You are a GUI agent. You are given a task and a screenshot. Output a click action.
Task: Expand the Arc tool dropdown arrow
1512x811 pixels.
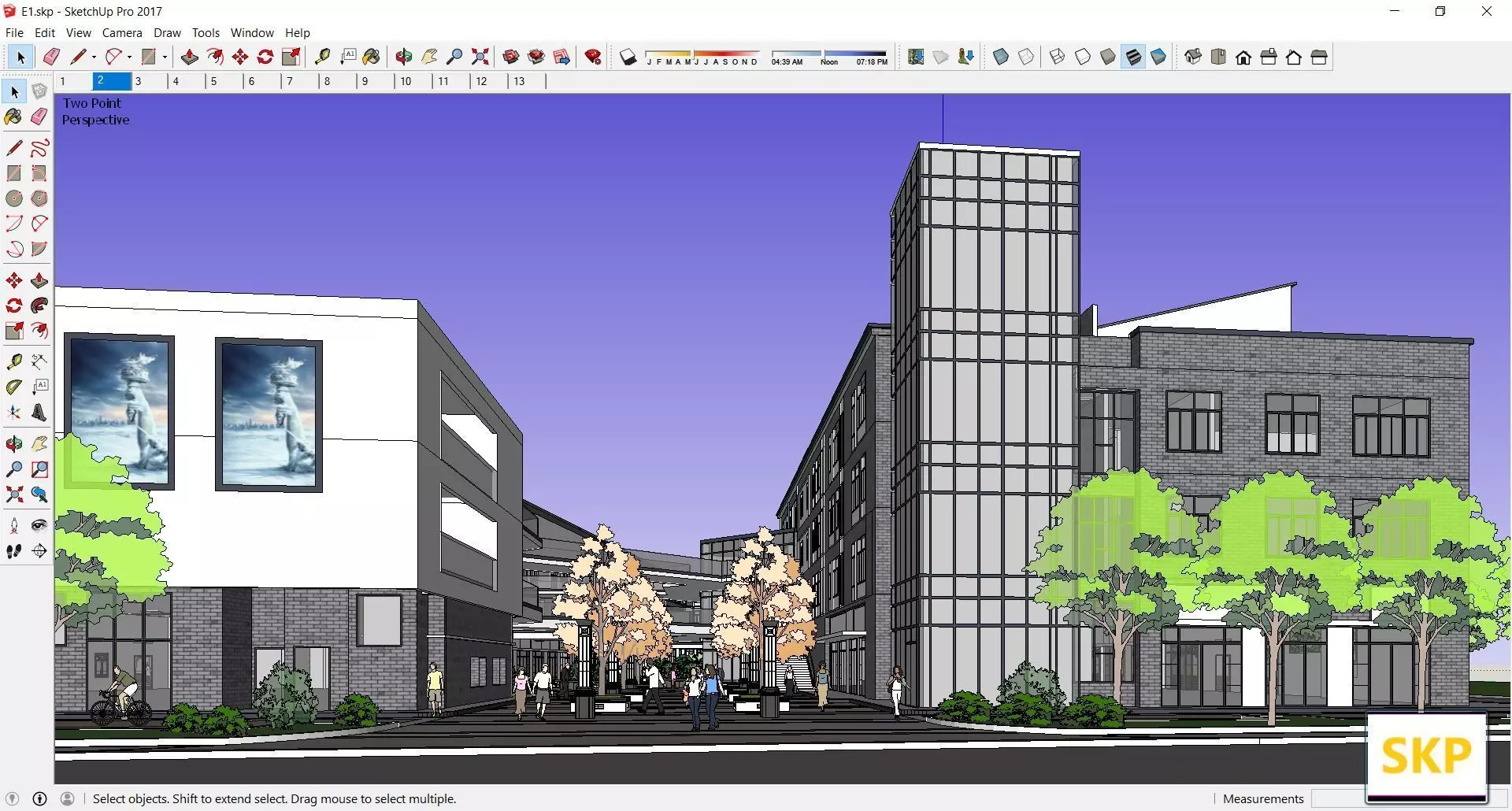[x=129, y=57]
